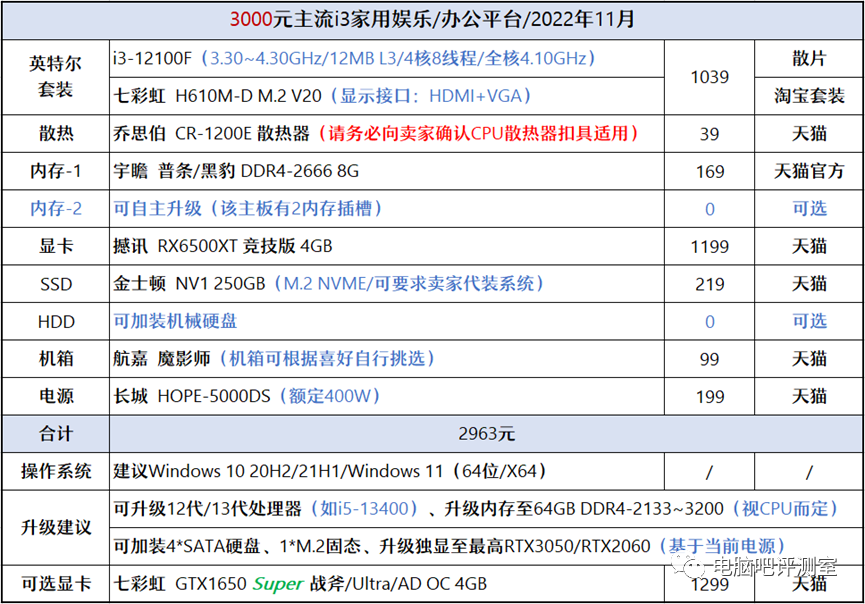Click "天猫" in the SSD row
Screen dimensions: 865x604
pos(809,284)
